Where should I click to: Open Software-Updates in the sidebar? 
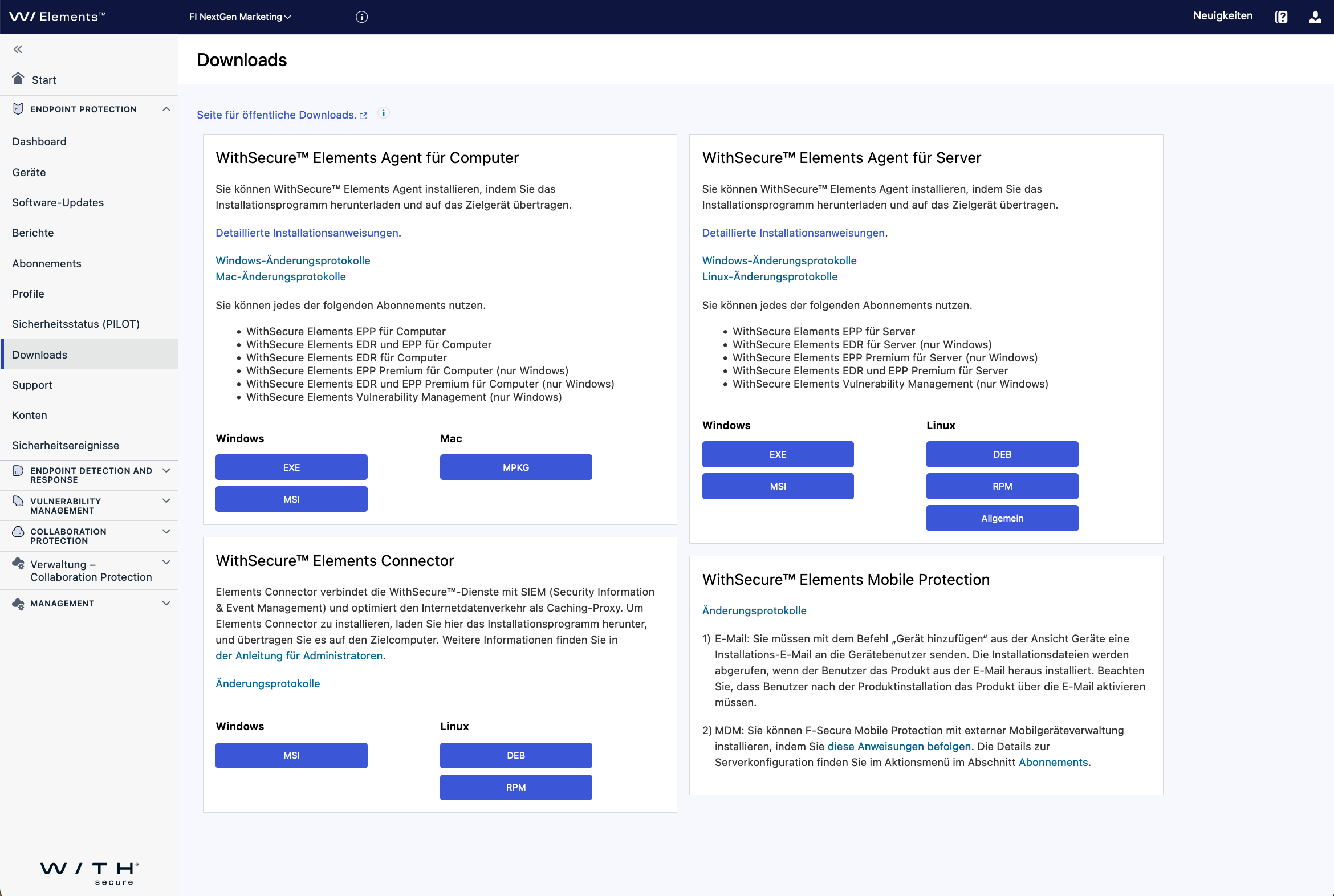coord(58,202)
